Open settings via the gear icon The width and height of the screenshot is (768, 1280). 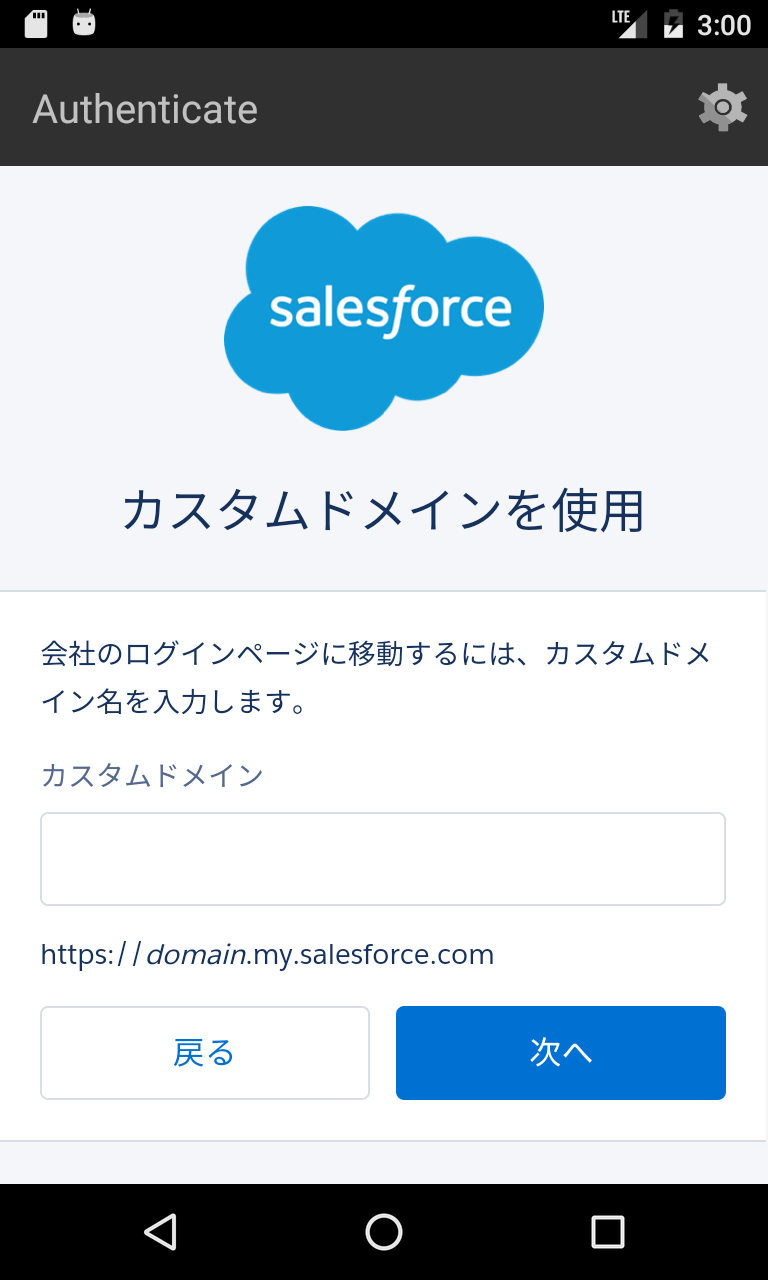tap(722, 108)
